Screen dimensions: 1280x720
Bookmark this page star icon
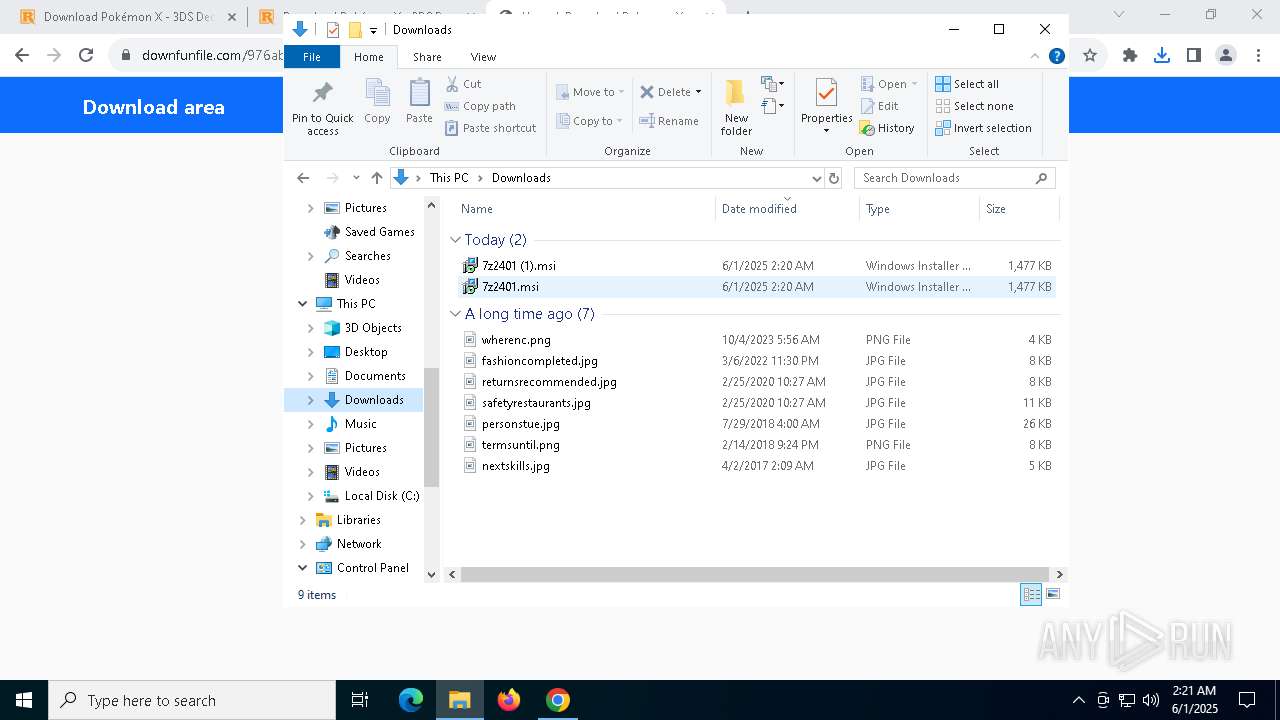(x=1090, y=56)
